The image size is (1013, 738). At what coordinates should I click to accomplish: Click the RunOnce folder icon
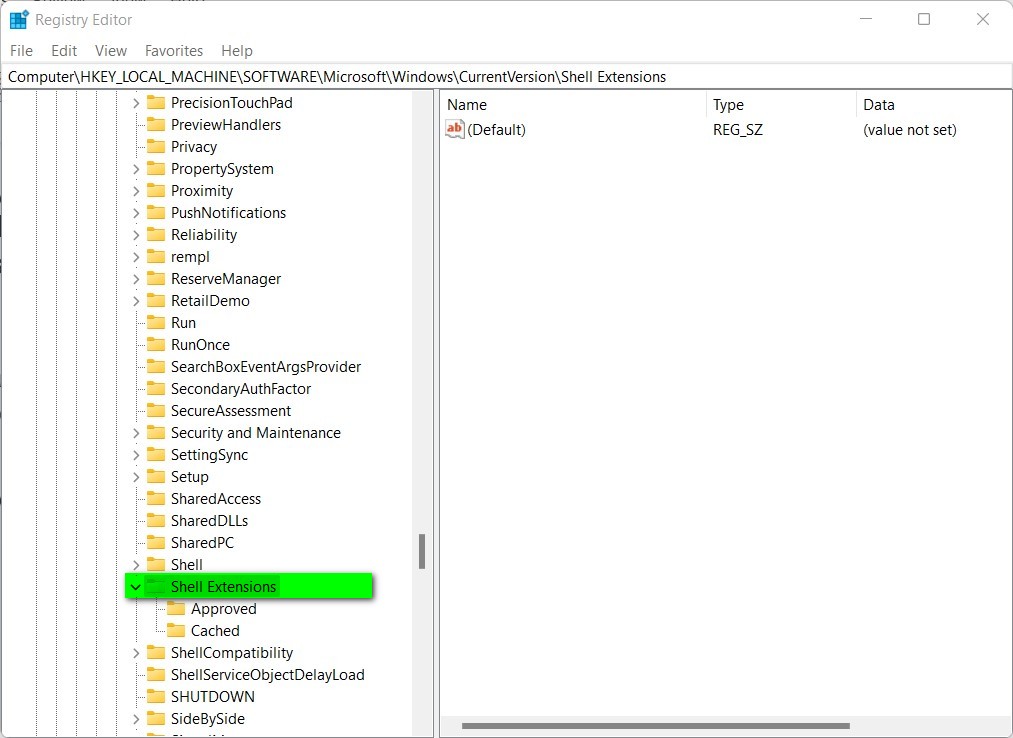pyautogui.click(x=156, y=344)
